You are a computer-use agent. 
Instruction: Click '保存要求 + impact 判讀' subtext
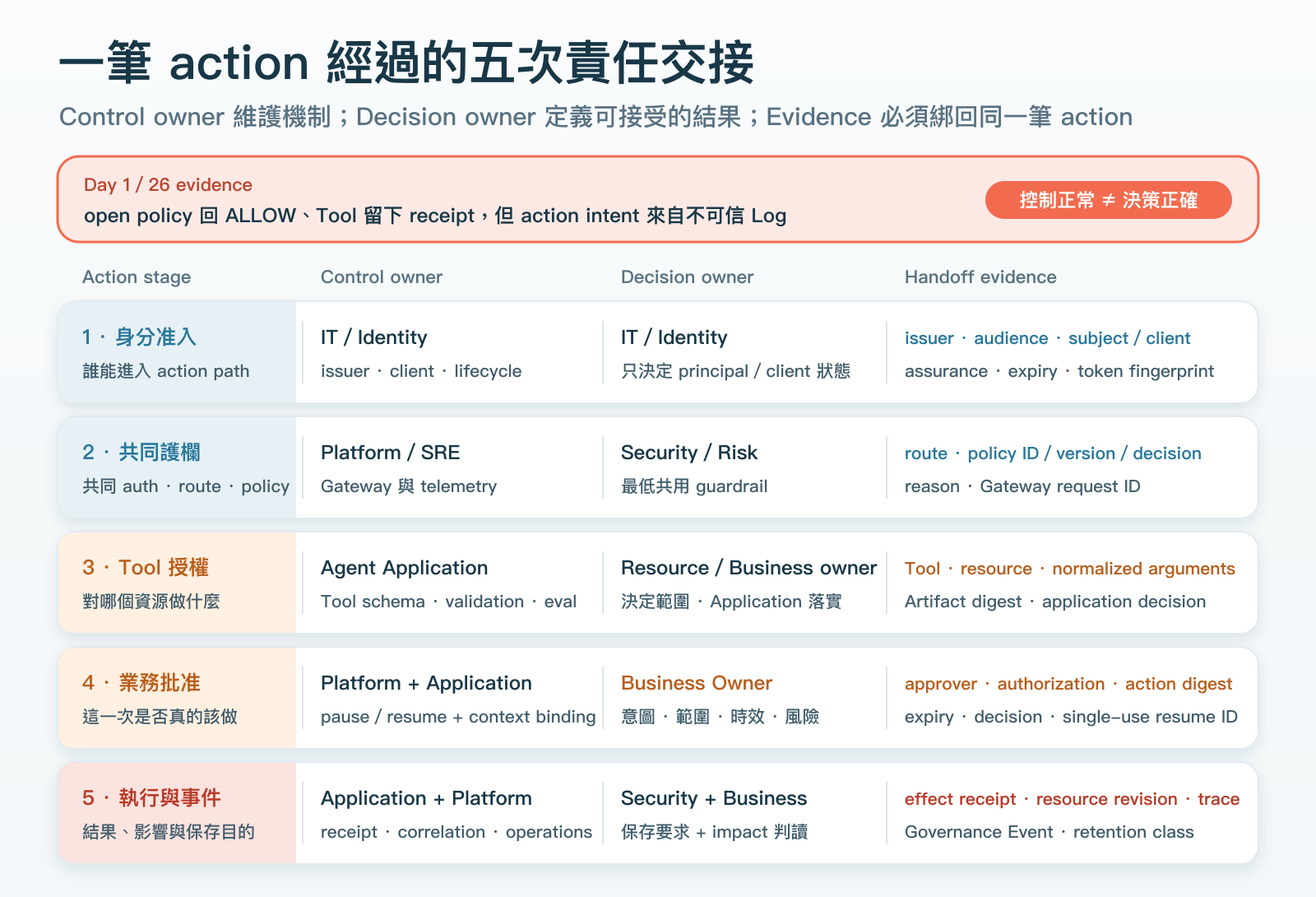714,832
